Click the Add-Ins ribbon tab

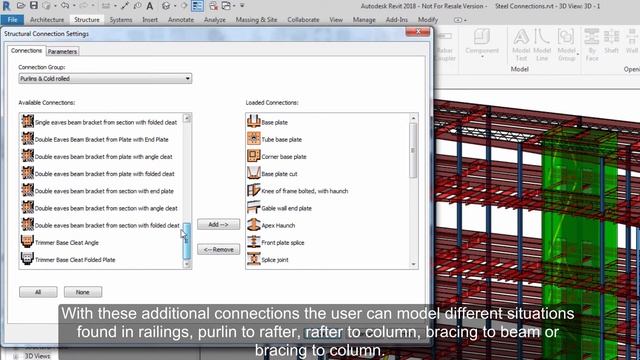tap(397, 20)
